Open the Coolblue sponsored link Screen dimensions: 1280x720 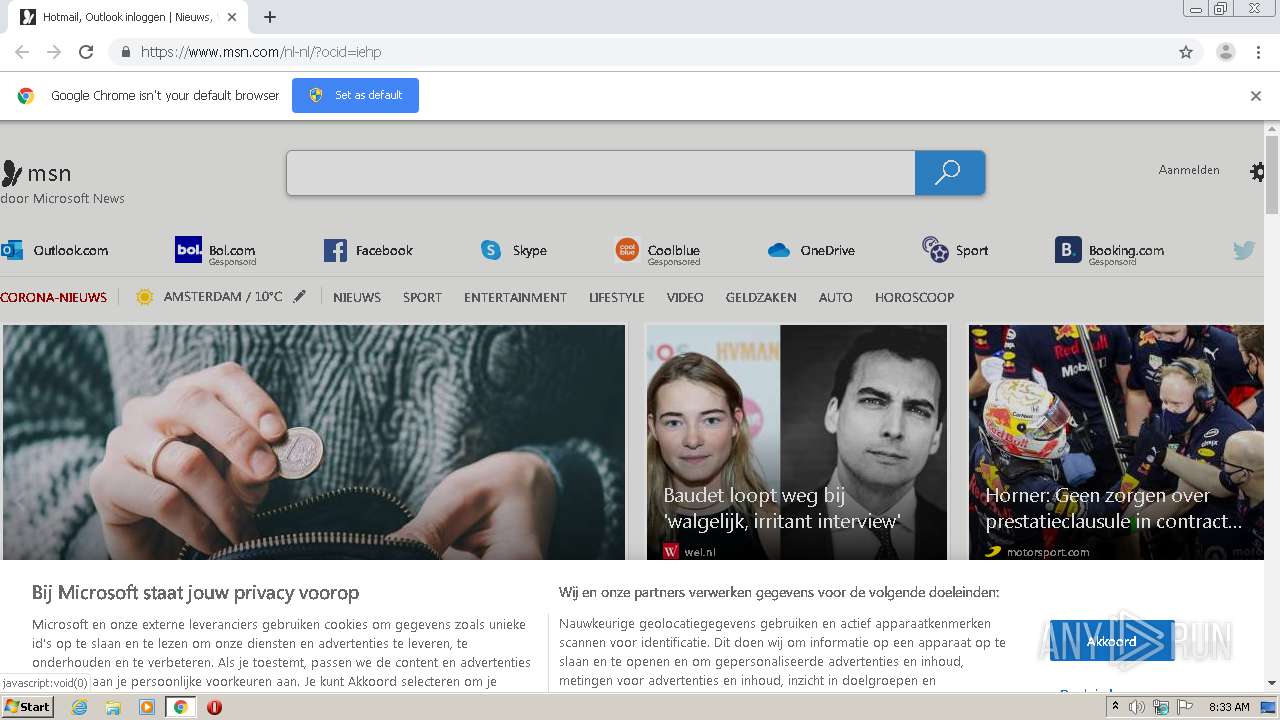[x=657, y=251]
